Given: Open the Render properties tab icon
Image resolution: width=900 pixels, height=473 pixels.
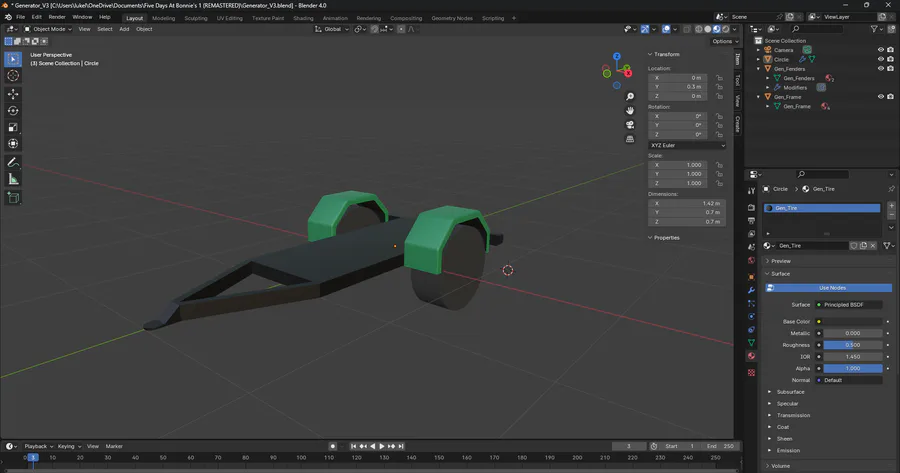Looking at the screenshot, I should [751, 207].
